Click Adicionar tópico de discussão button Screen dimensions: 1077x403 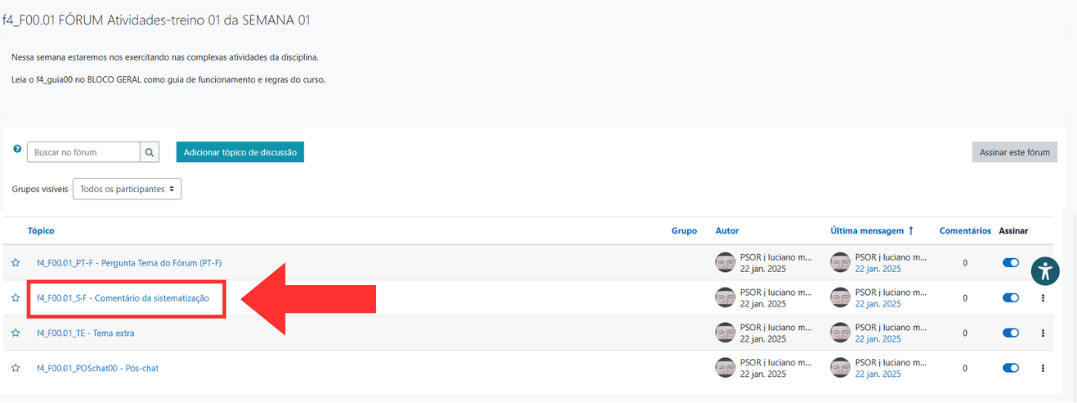tap(240, 152)
